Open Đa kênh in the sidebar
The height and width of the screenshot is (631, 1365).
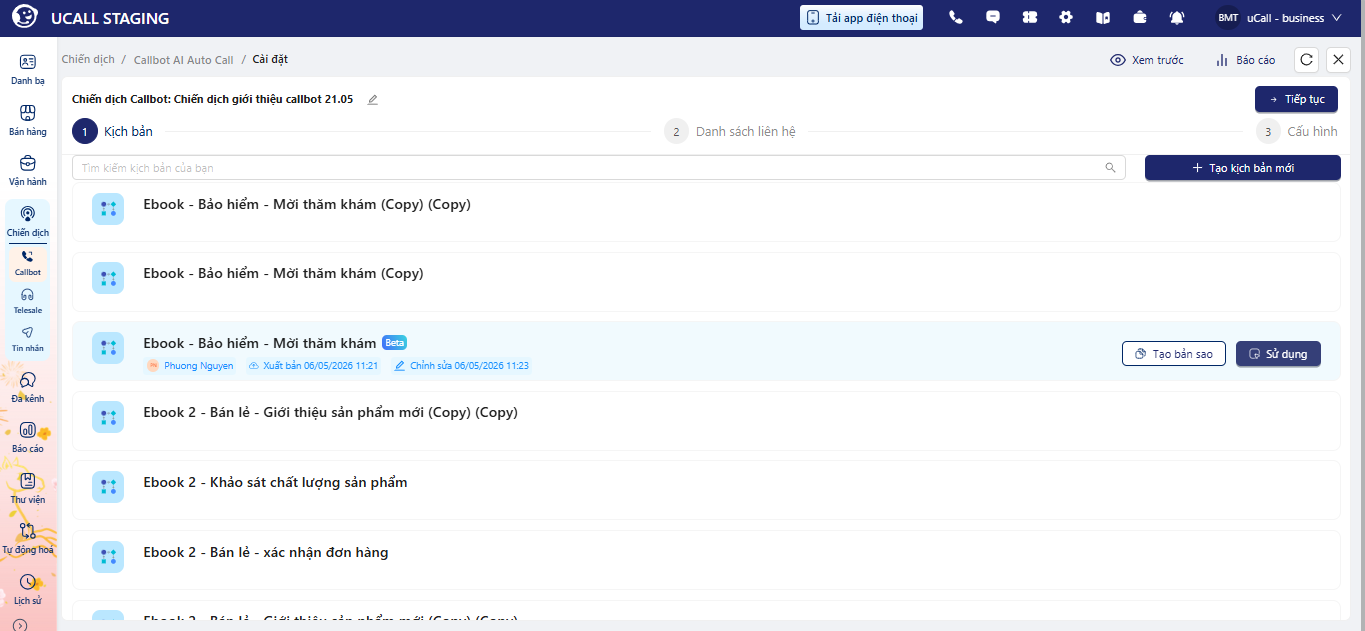click(x=28, y=388)
